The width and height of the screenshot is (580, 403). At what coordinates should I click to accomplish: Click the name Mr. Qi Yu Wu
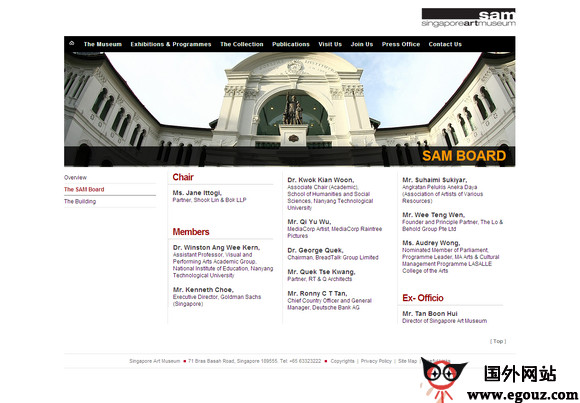click(x=309, y=222)
